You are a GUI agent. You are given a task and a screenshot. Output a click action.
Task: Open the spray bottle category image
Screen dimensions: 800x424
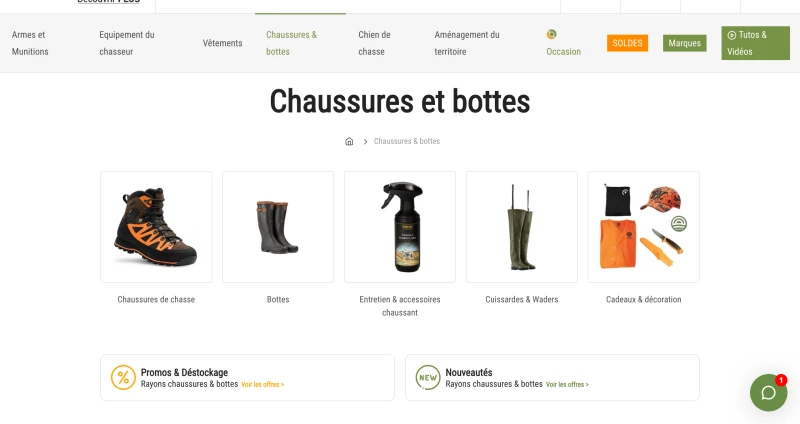pos(400,227)
